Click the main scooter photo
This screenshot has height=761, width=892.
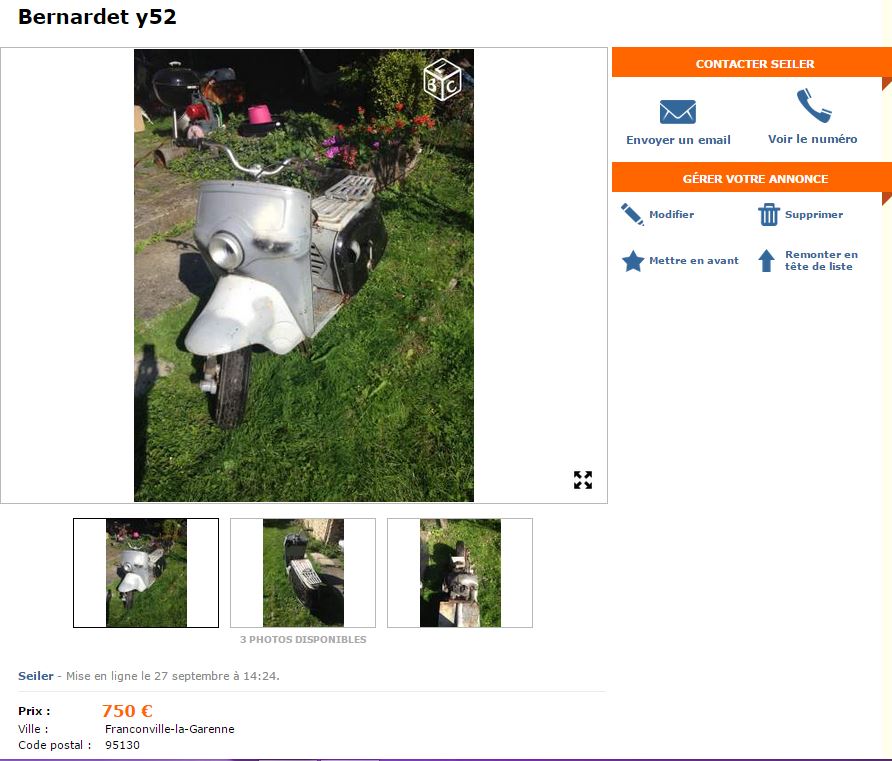(304, 275)
